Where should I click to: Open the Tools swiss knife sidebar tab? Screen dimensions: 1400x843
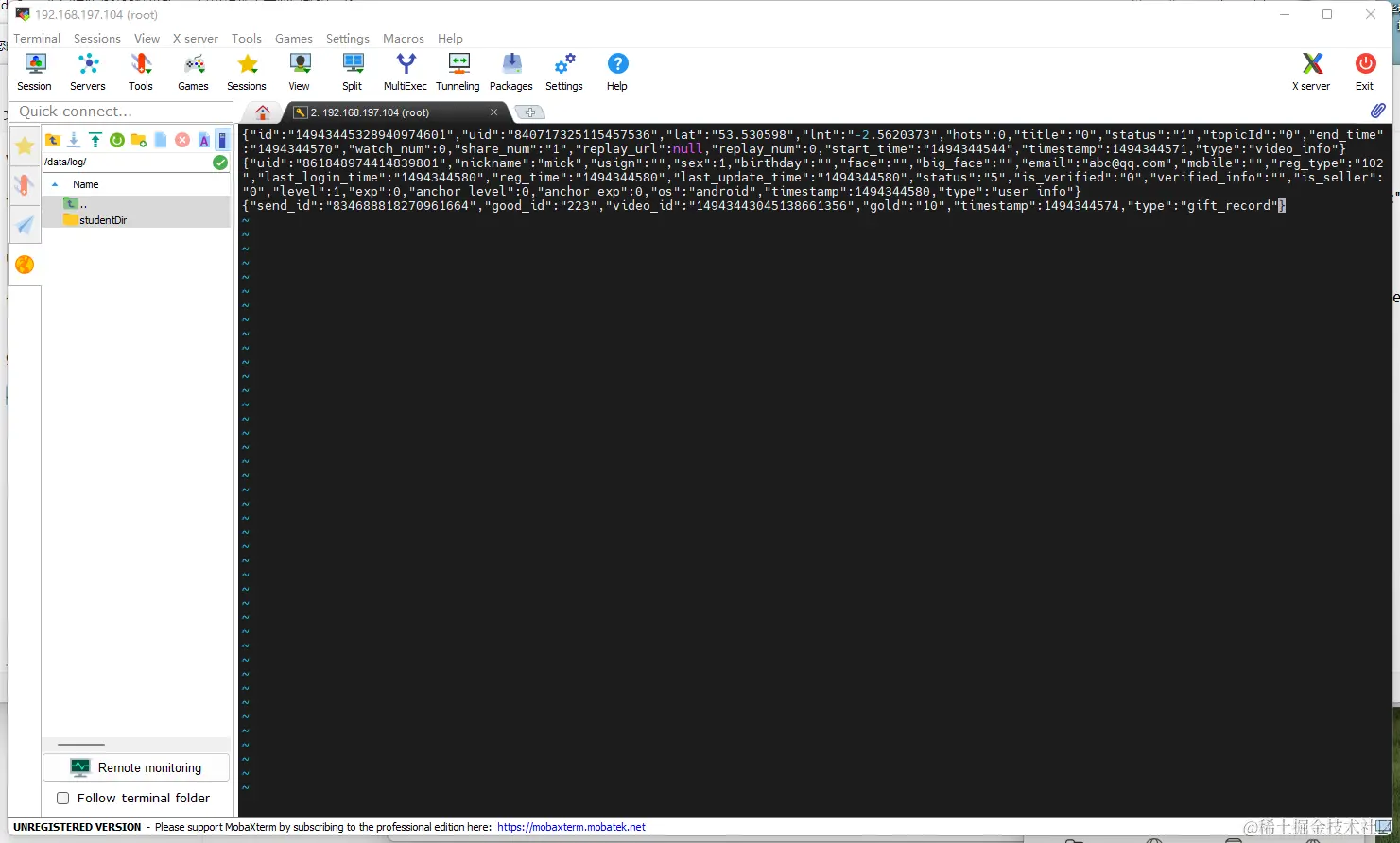click(x=25, y=184)
